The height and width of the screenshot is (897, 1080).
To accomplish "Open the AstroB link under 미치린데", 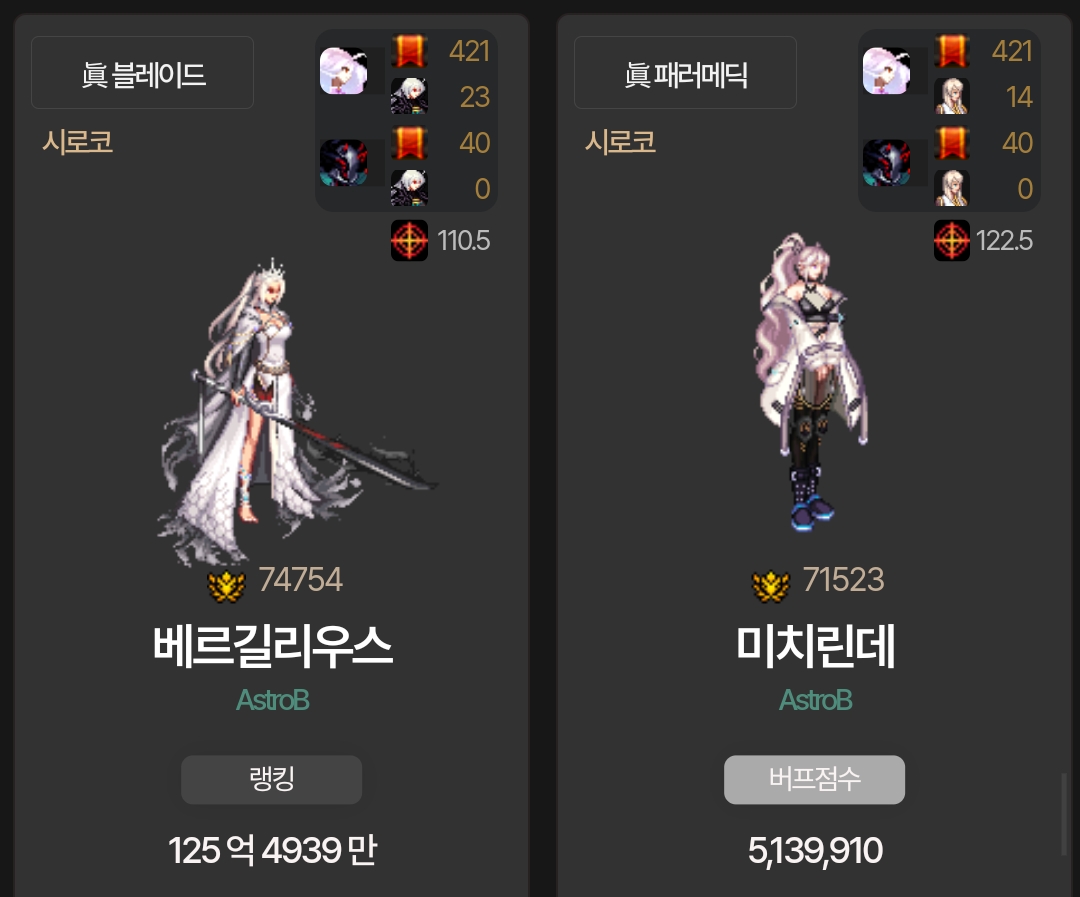I will click(816, 700).
